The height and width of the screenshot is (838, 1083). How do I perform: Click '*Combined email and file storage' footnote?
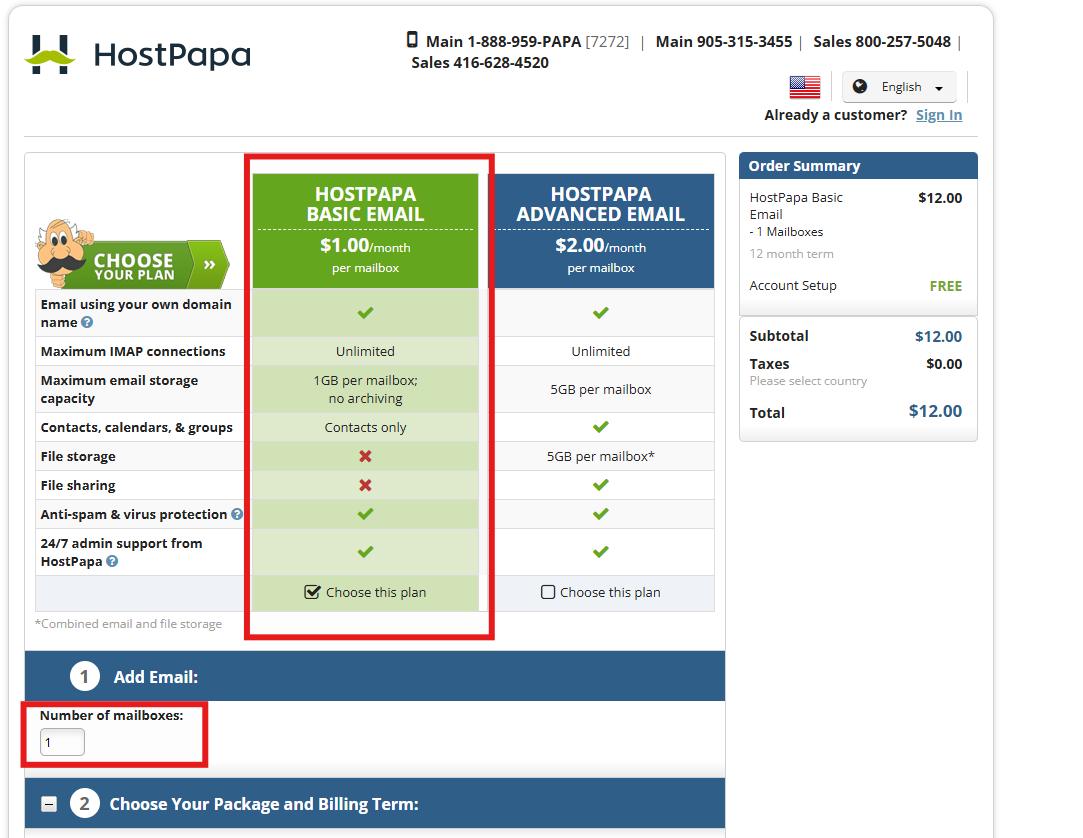click(x=128, y=623)
